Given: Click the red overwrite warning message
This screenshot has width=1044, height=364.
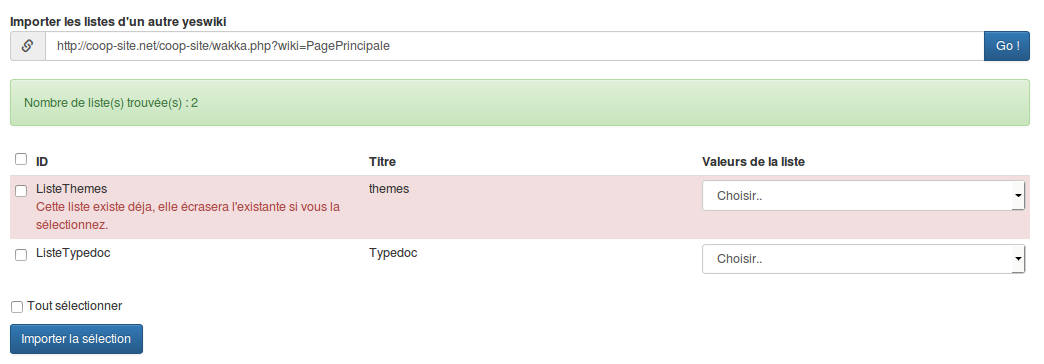Looking at the screenshot, I should pyautogui.click(x=188, y=216).
